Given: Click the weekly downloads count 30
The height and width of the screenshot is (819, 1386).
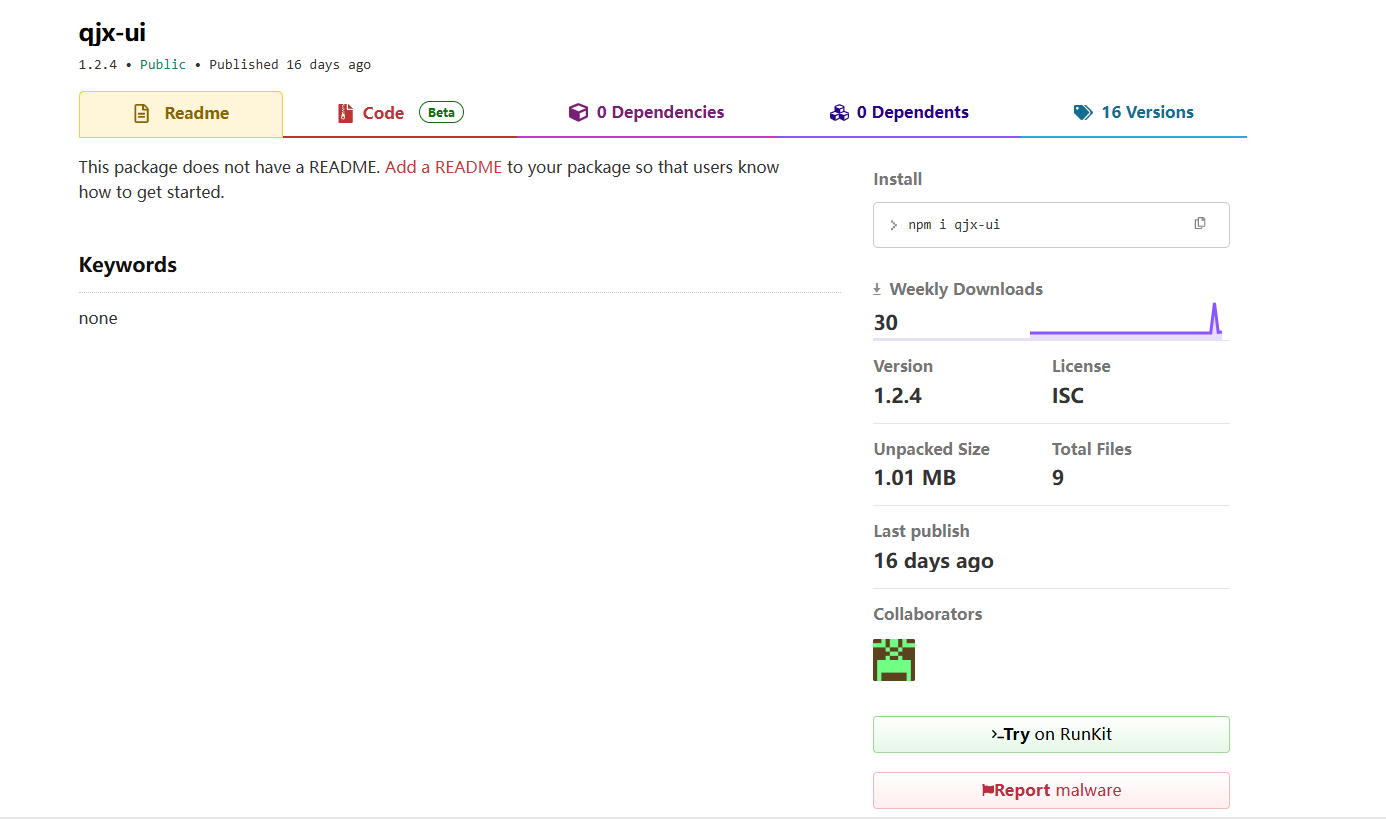Looking at the screenshot, I should [x=886, y=322].
